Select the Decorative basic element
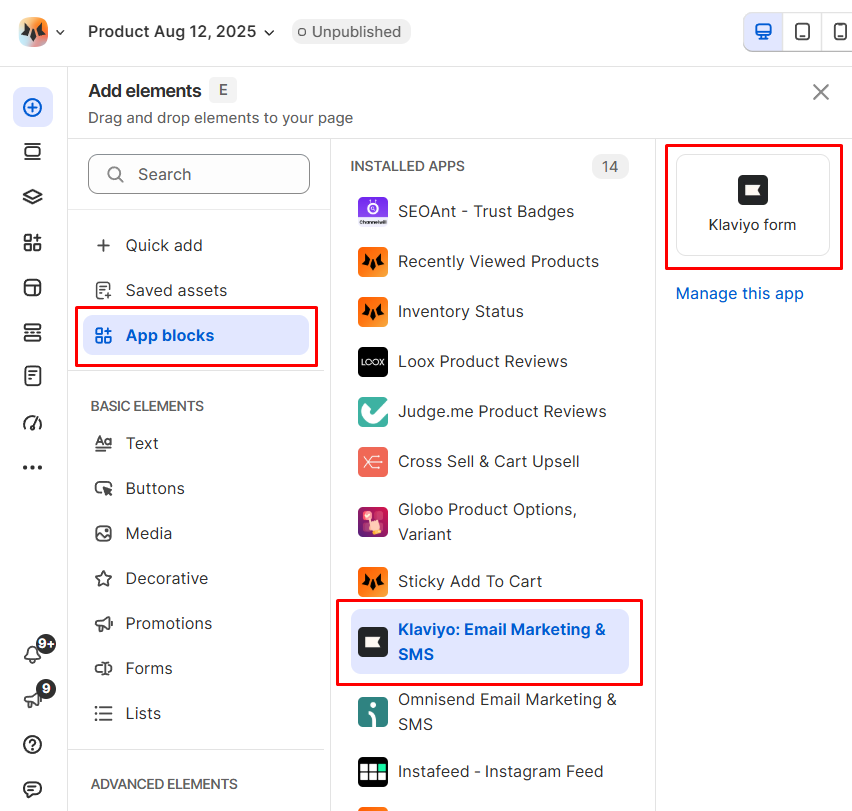 point(196,579)
